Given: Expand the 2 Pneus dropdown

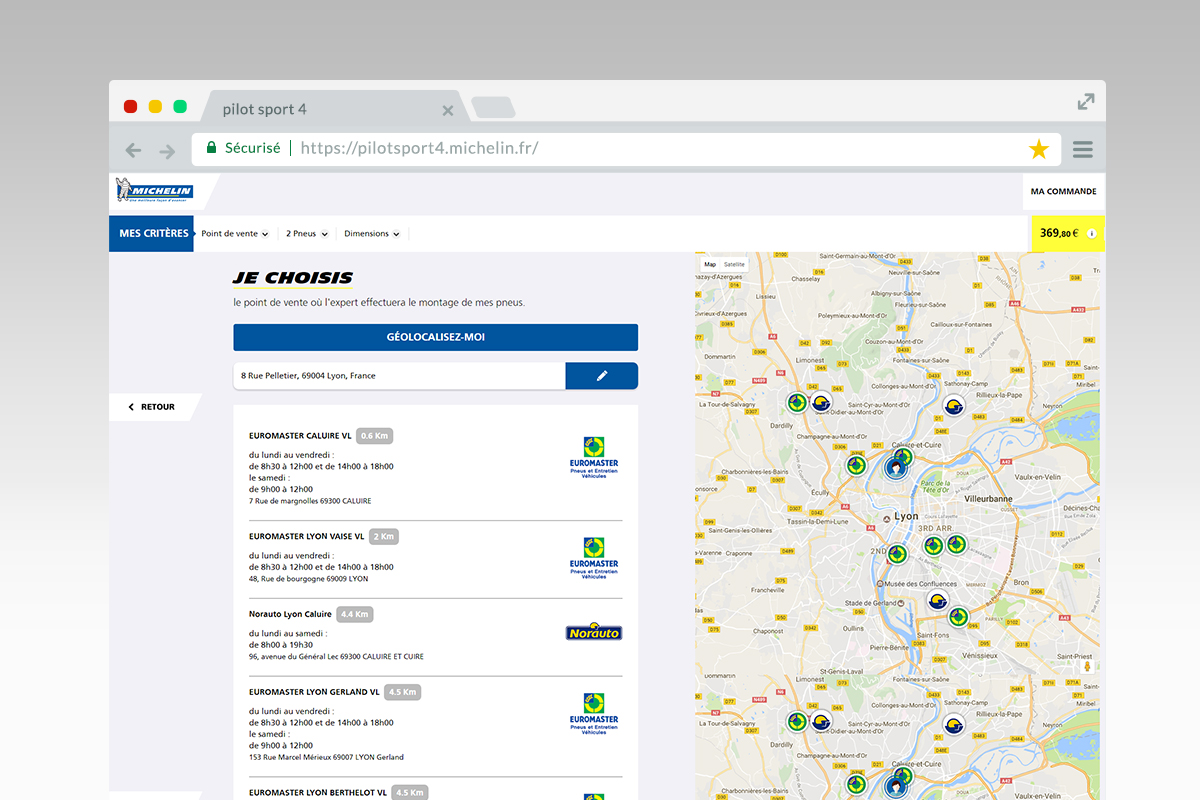Looking at the screenshot, I should [306, 234].
